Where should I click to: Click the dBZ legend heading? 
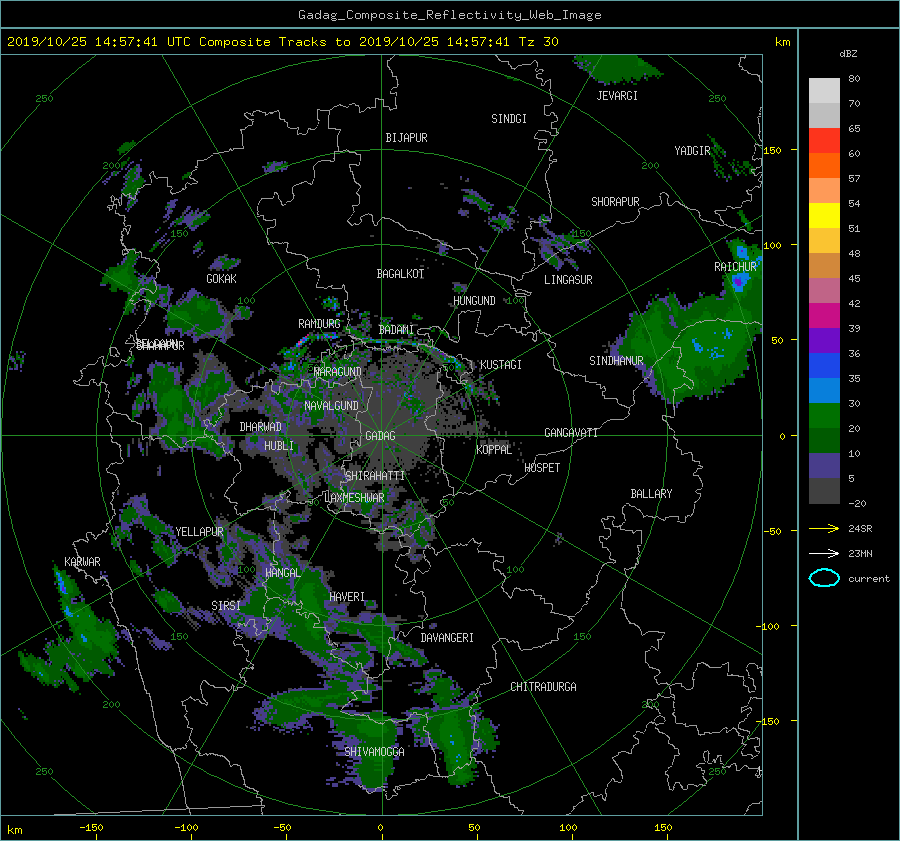[x=848, y=54]
